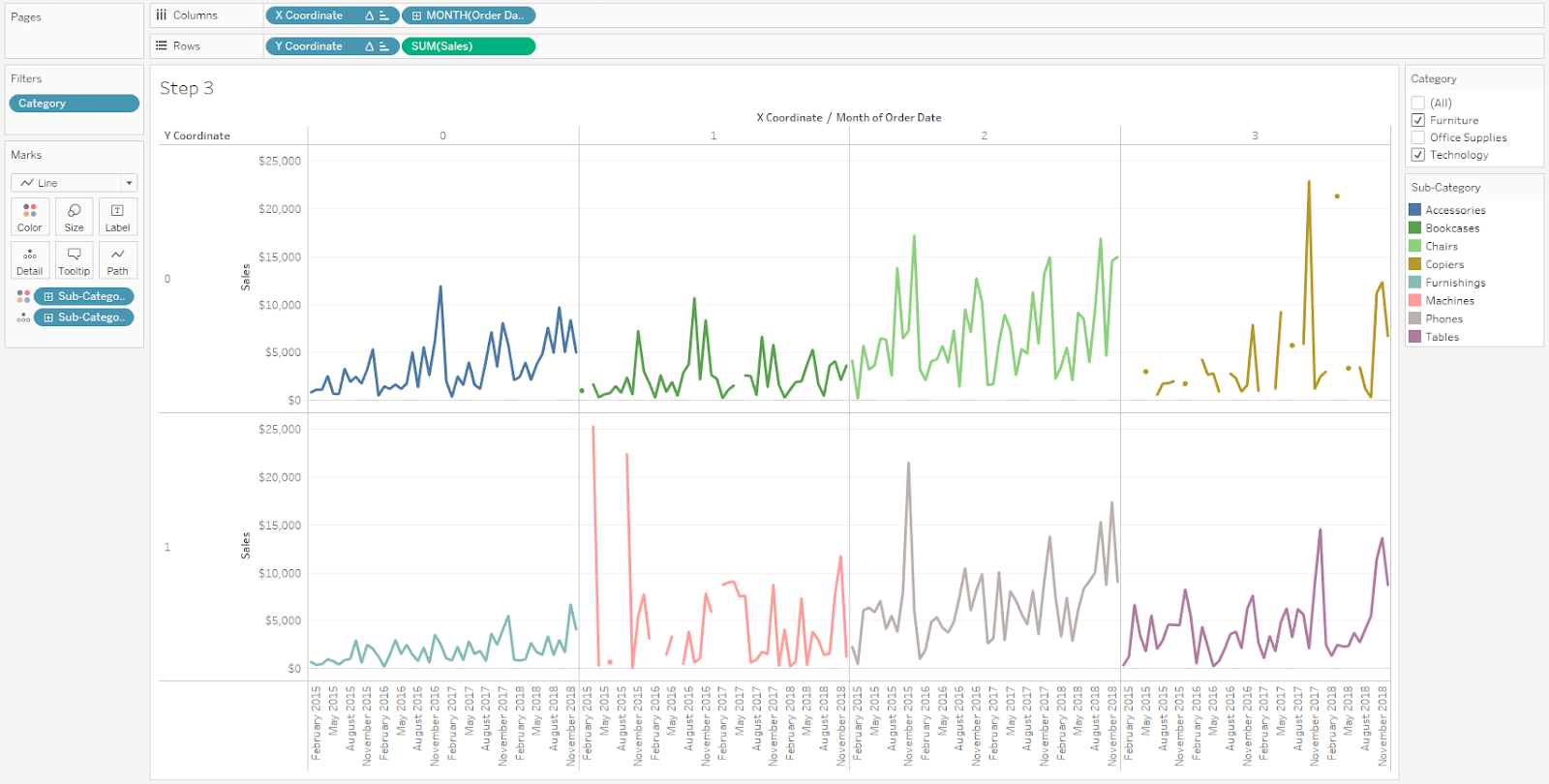
Task: Open the Path marks card
Action: pos(118,260)
